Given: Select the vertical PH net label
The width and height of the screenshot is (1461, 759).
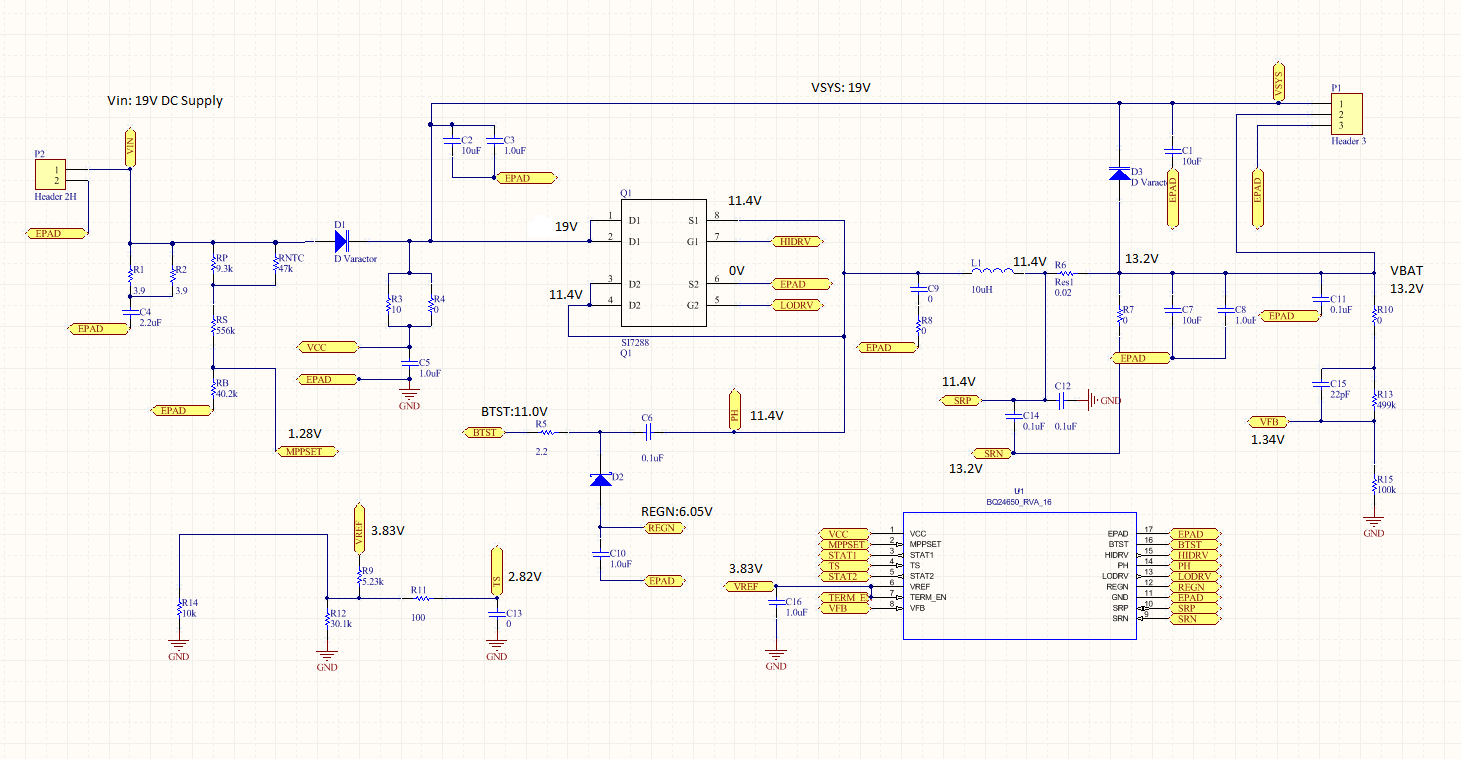Looking at the screenshot, I should pyautogui.click(x=734, y=412).
